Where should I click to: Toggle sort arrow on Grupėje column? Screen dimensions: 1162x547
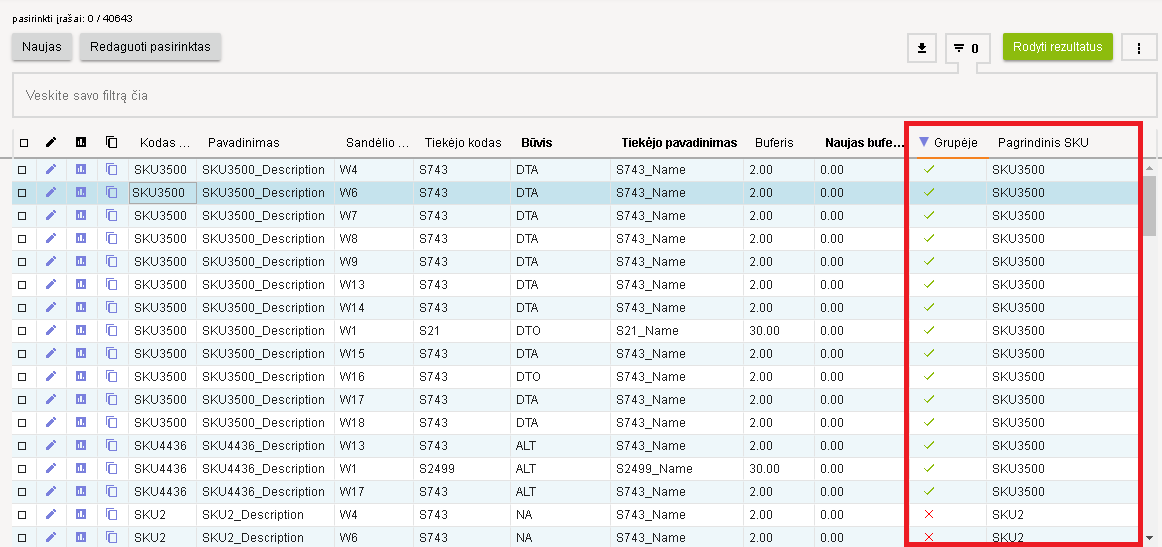[924, 143]
